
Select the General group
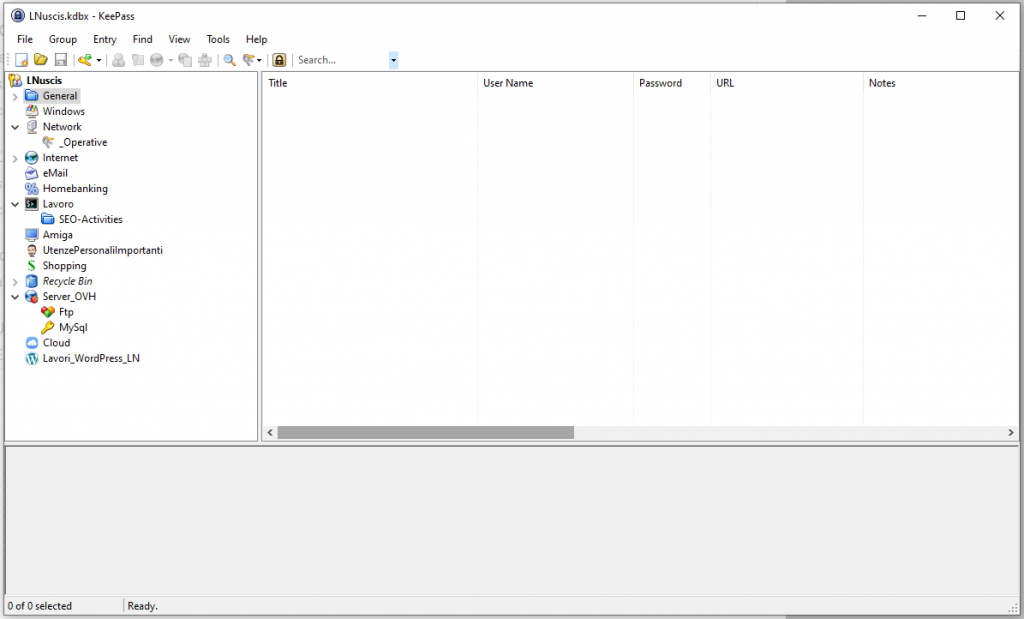pos(60,96)
